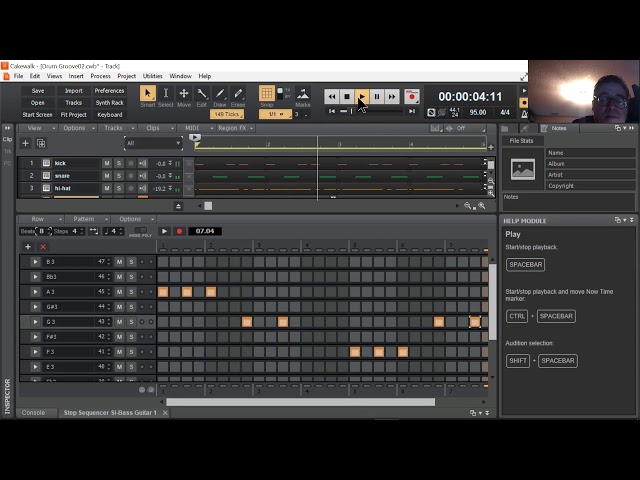Delete the step sequencer row

43,247
